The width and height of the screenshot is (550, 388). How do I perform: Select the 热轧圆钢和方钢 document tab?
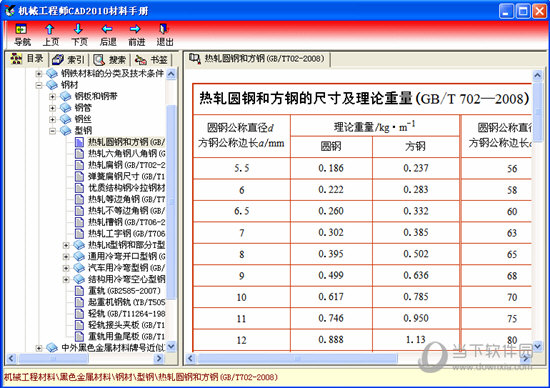256,59
